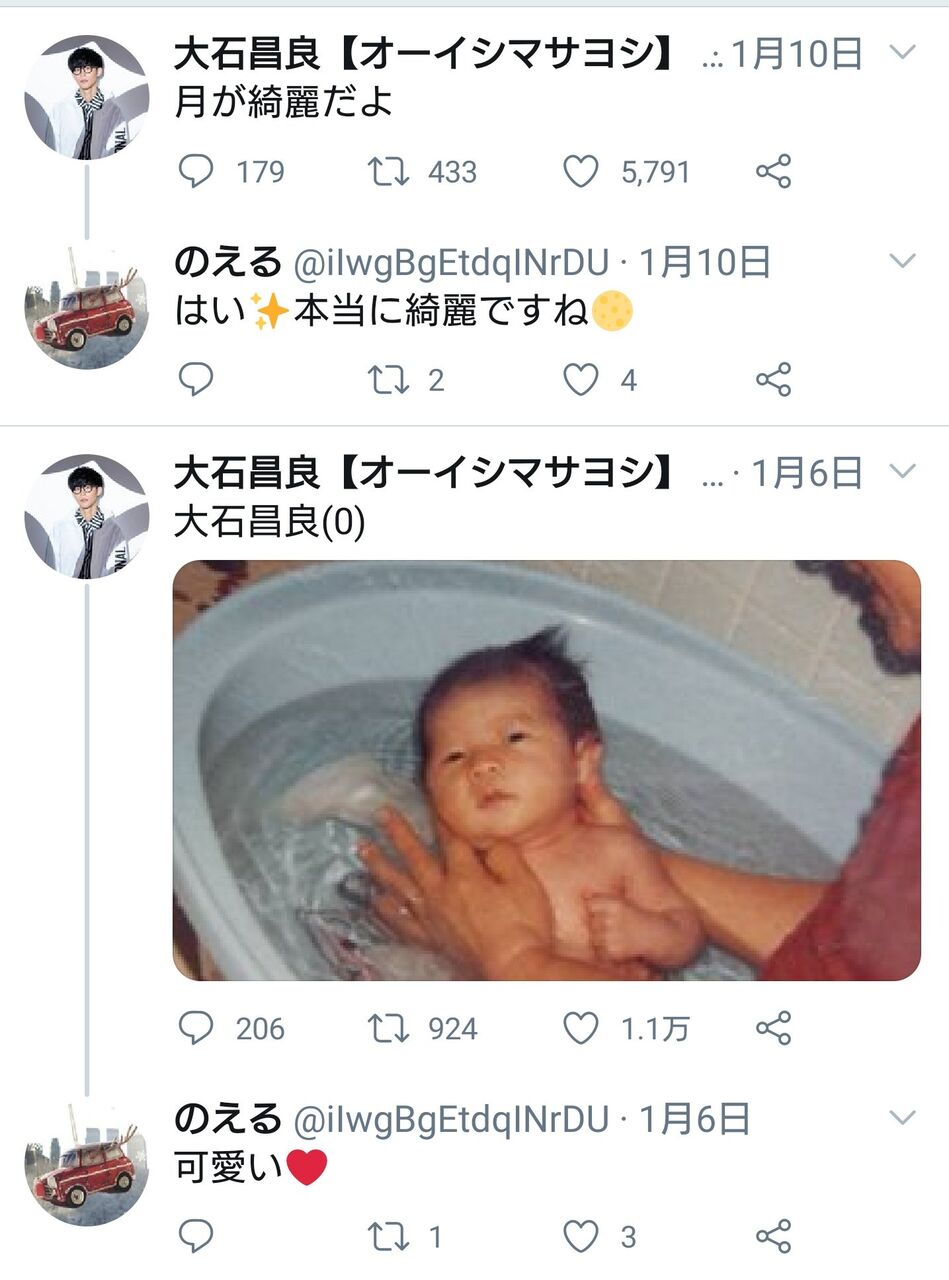
Task: Retweet the reply with 2 retweets
Action: 388,380
